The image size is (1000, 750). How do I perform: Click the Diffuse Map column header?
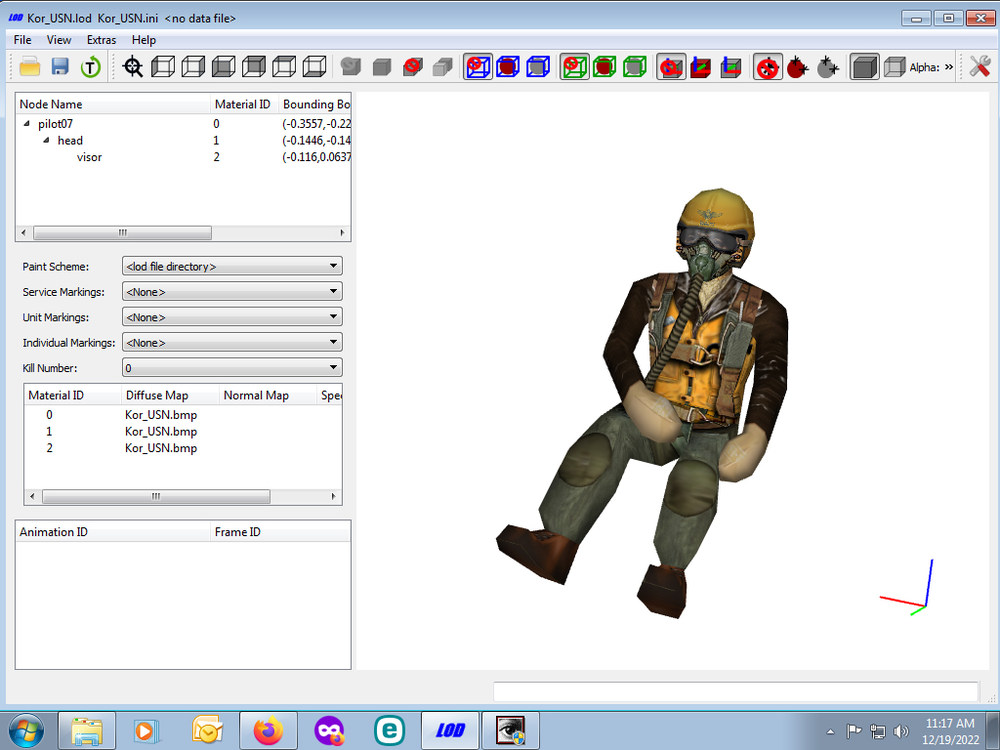pos(170,395)
